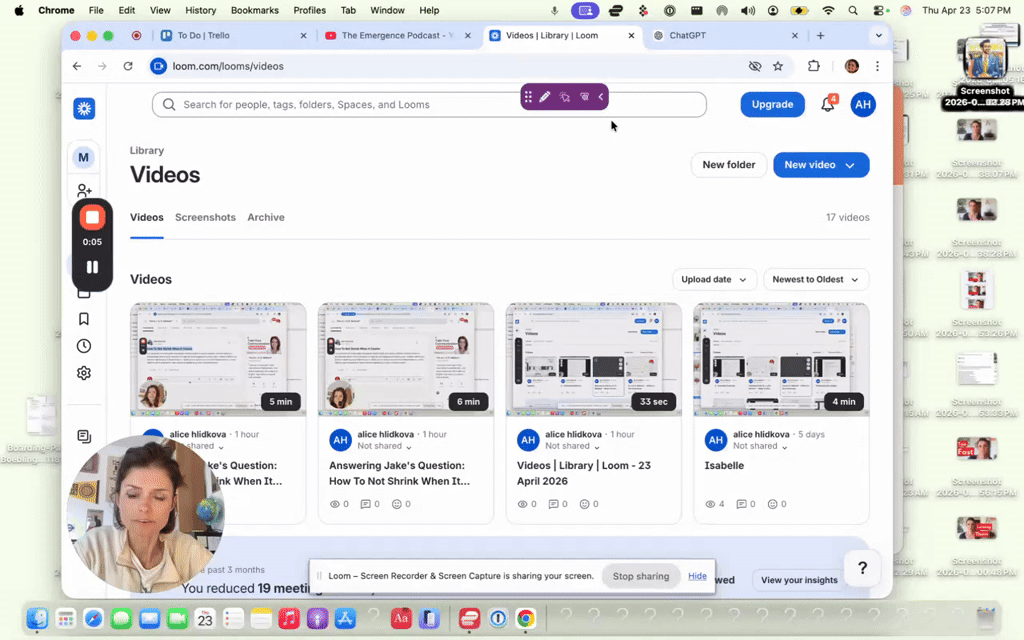Switch to the ChatGPT browser tab
This screenshot has width=1024, height=640.
[725, 35]
